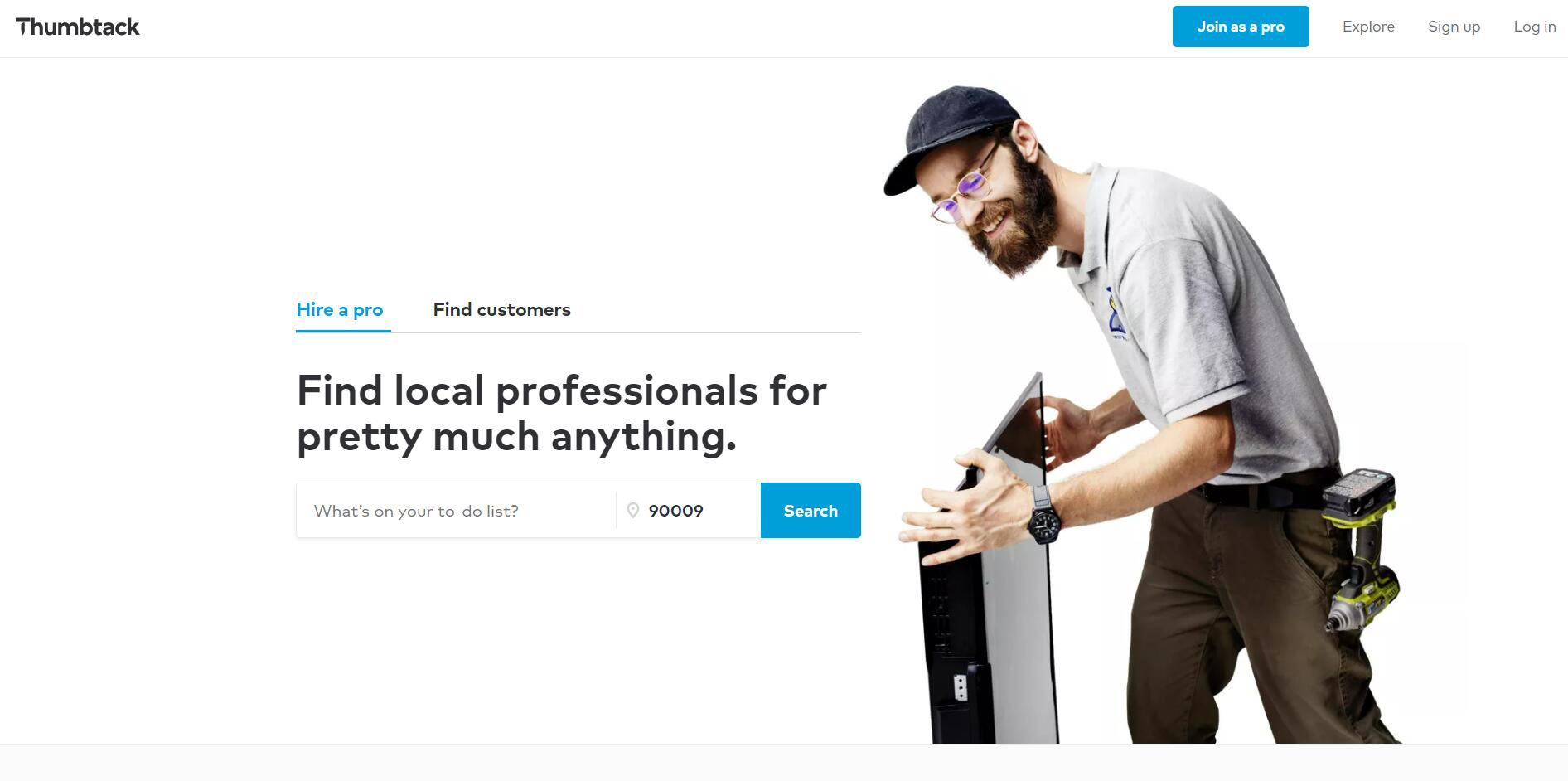Open the Explore link

point(1368,27)
